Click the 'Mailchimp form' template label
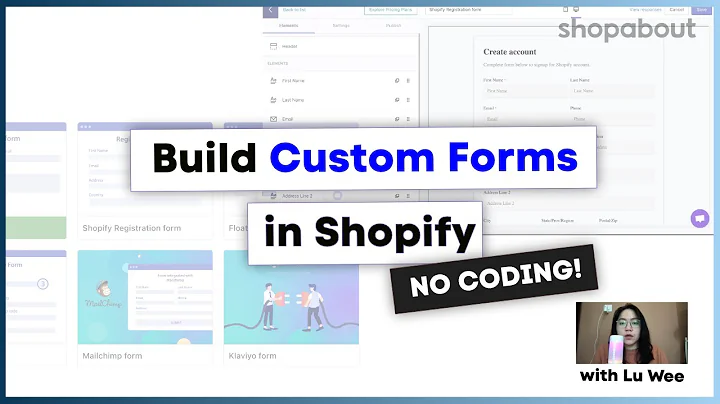The image size is (720, 404). (x=112, y=356)
